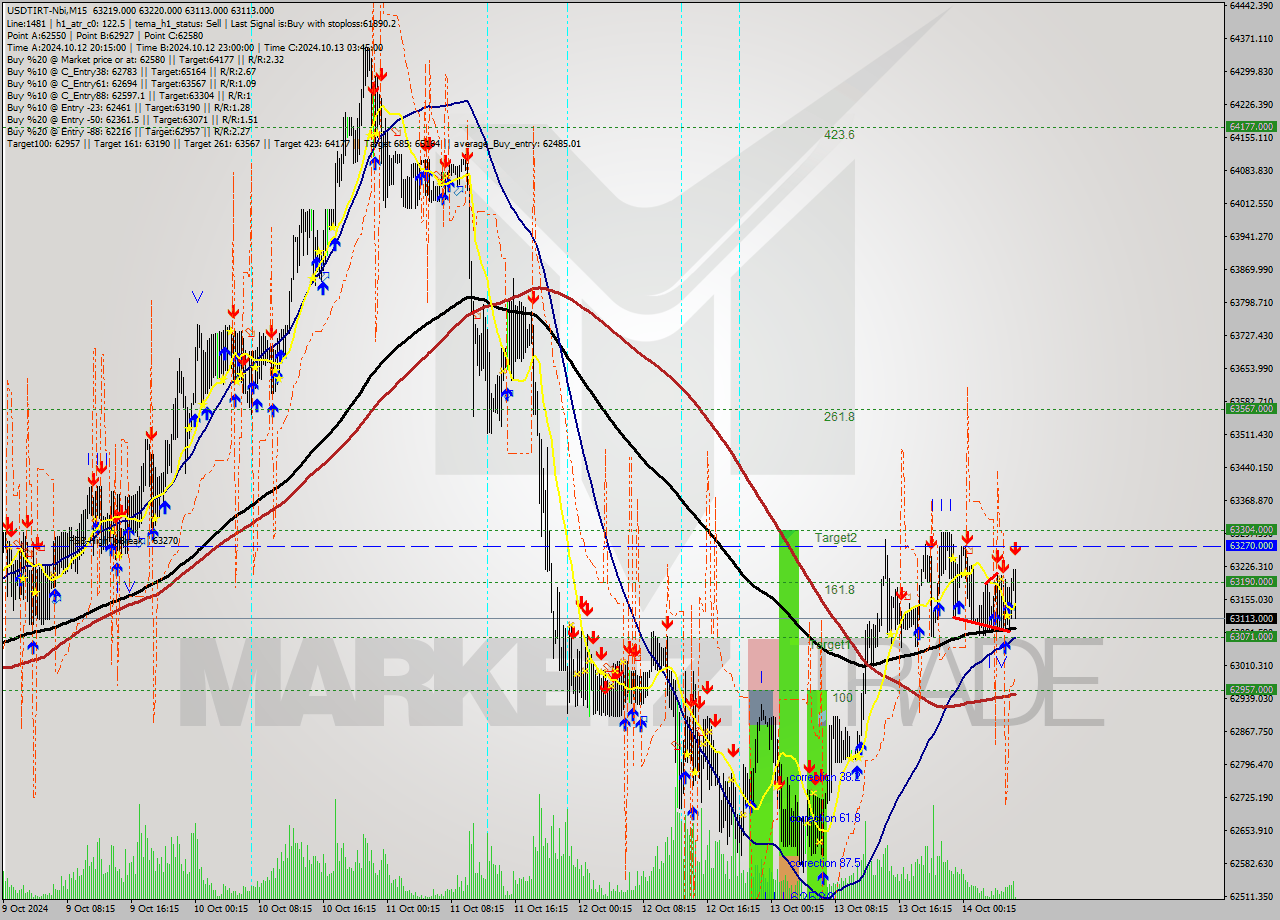The height and width of the screenshot is (920, 1280).
Task: Click the '13 Oct 16:15' time label
Action: 924,909
